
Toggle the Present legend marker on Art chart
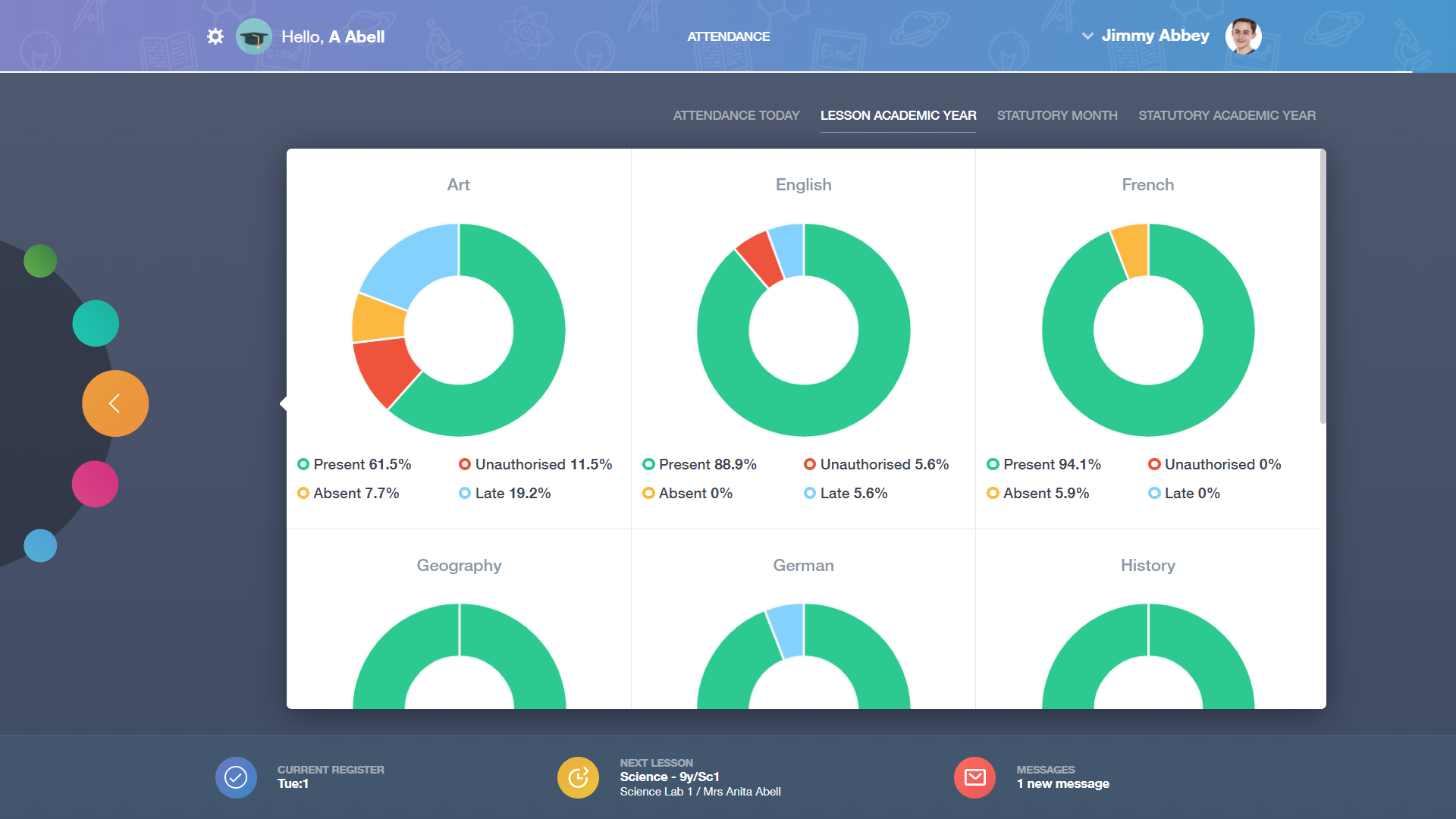(303, 464)
